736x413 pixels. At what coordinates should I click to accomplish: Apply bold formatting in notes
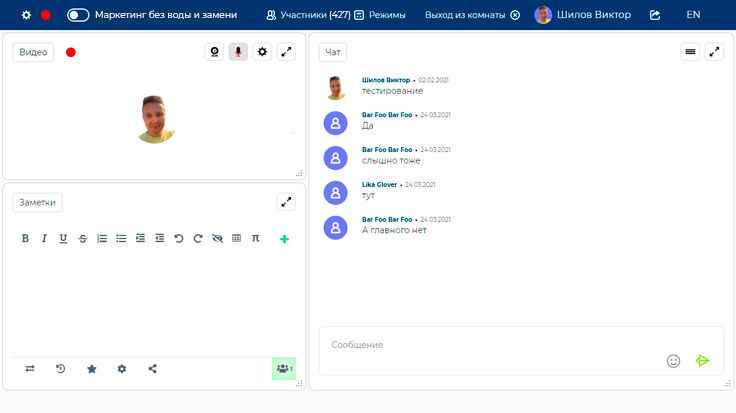[x=25, y=239]
